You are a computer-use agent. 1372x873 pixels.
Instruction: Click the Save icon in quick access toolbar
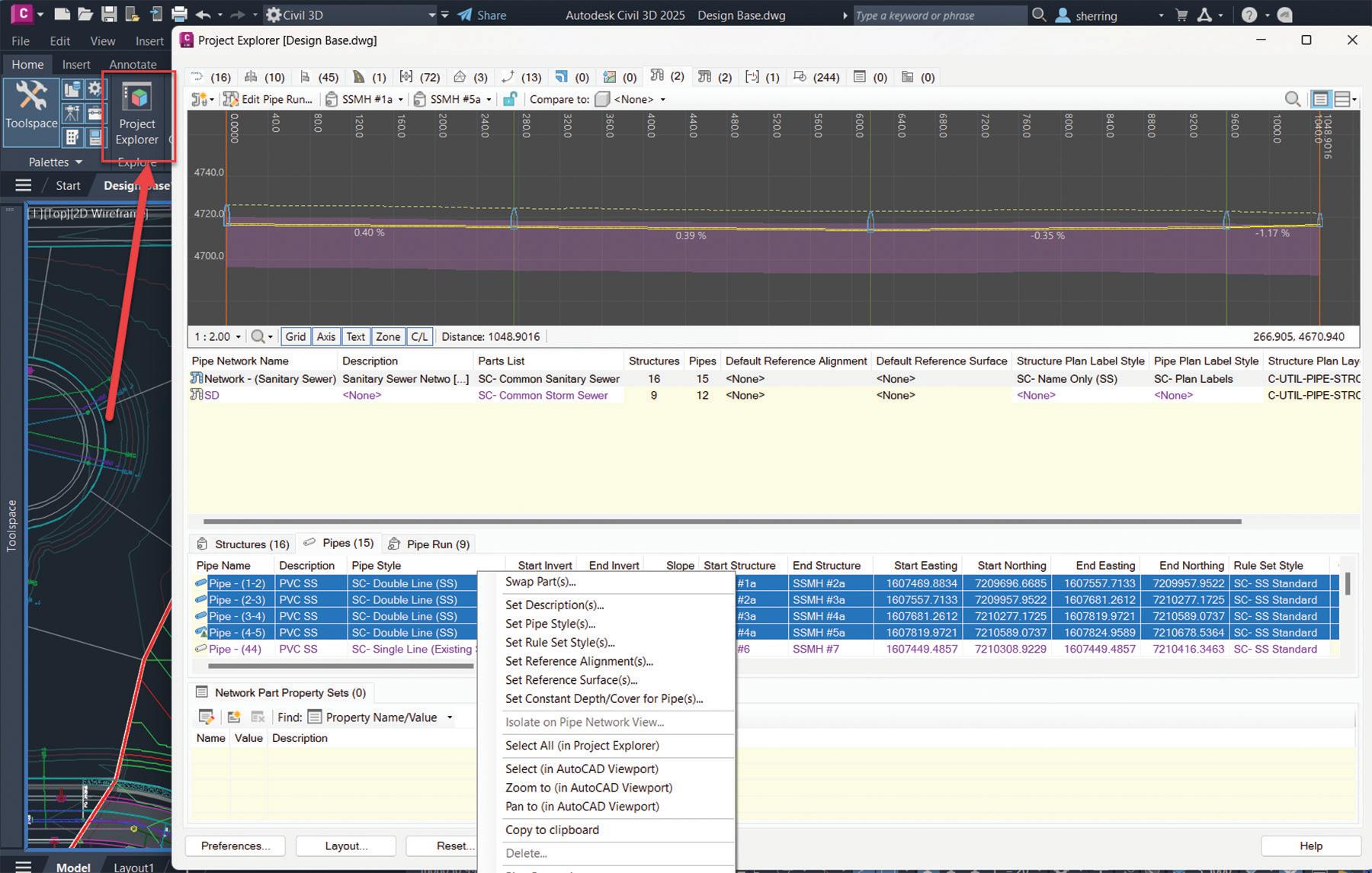pyautogui.click(x=109, y=14)
